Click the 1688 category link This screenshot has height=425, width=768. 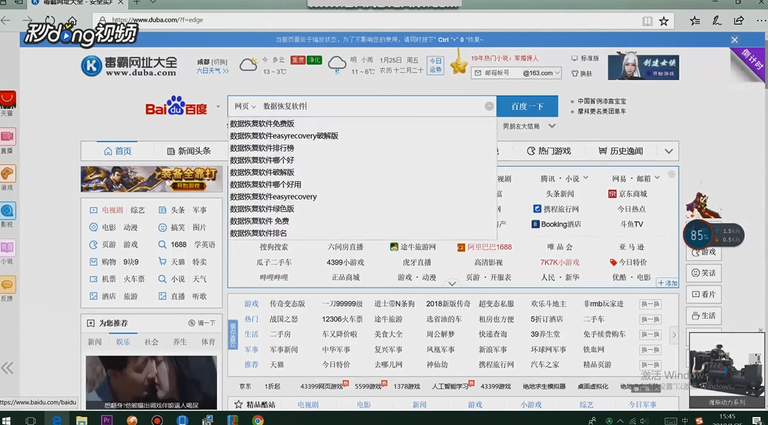tap(178, 244)
